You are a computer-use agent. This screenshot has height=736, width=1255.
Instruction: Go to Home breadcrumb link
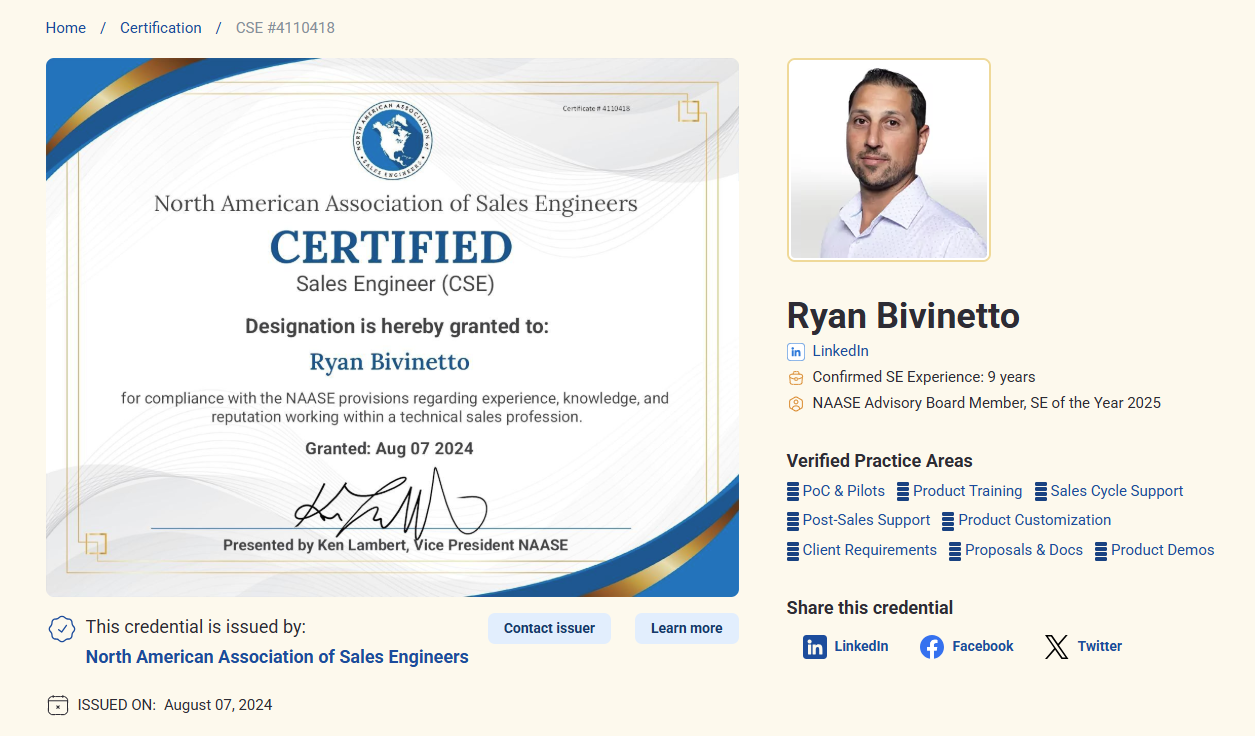pos(66,28)
